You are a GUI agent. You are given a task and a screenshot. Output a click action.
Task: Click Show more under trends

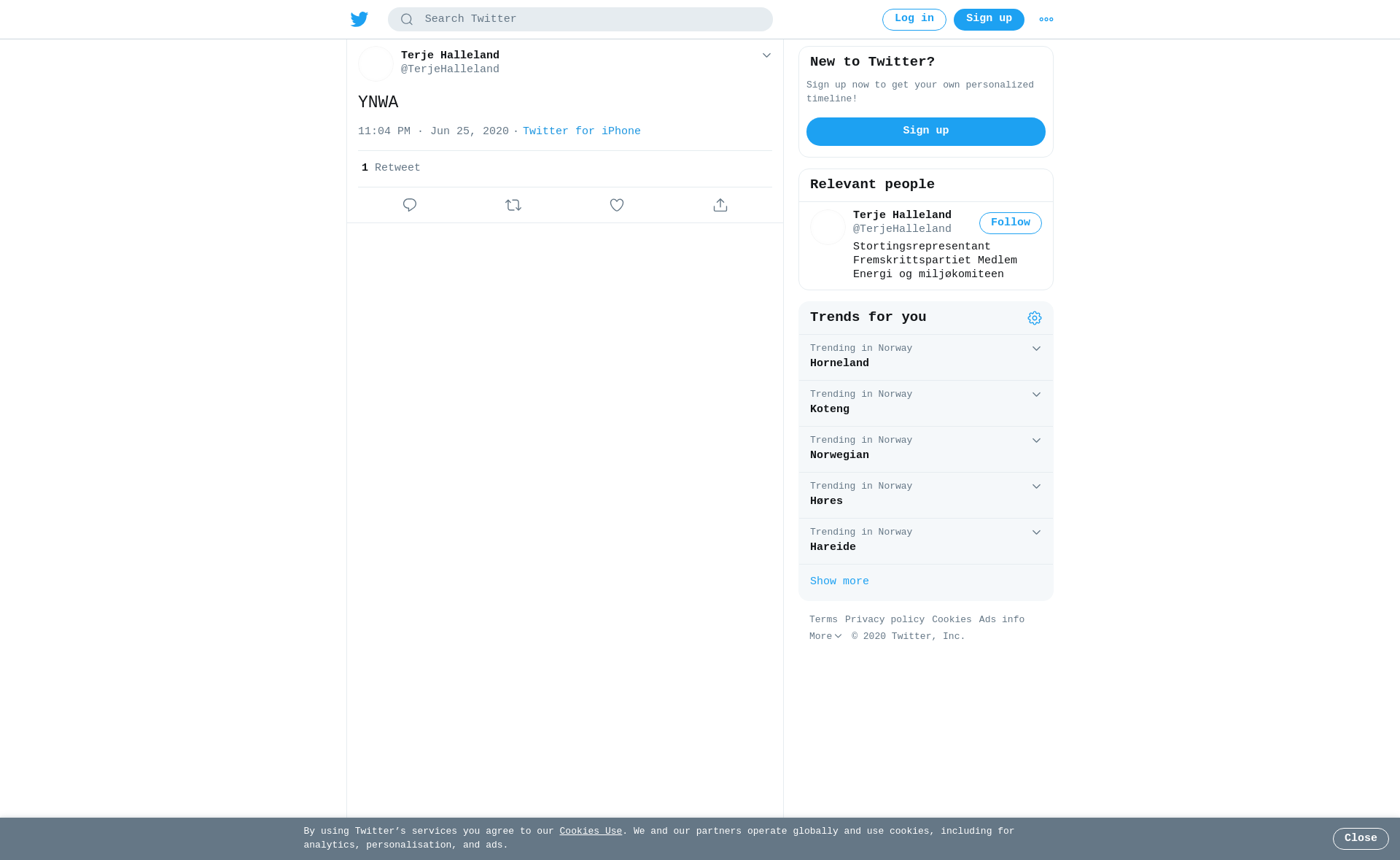[x=839, y=581]
